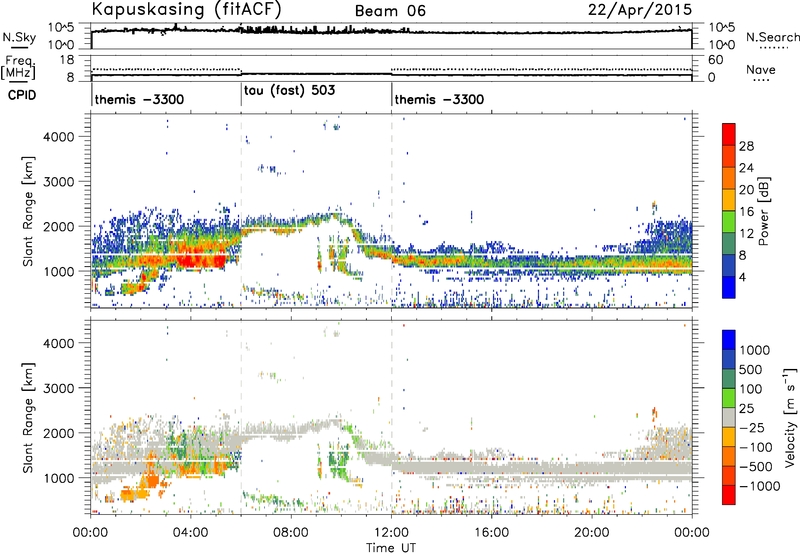Click the '20:00' time axis label

[591, 533]
